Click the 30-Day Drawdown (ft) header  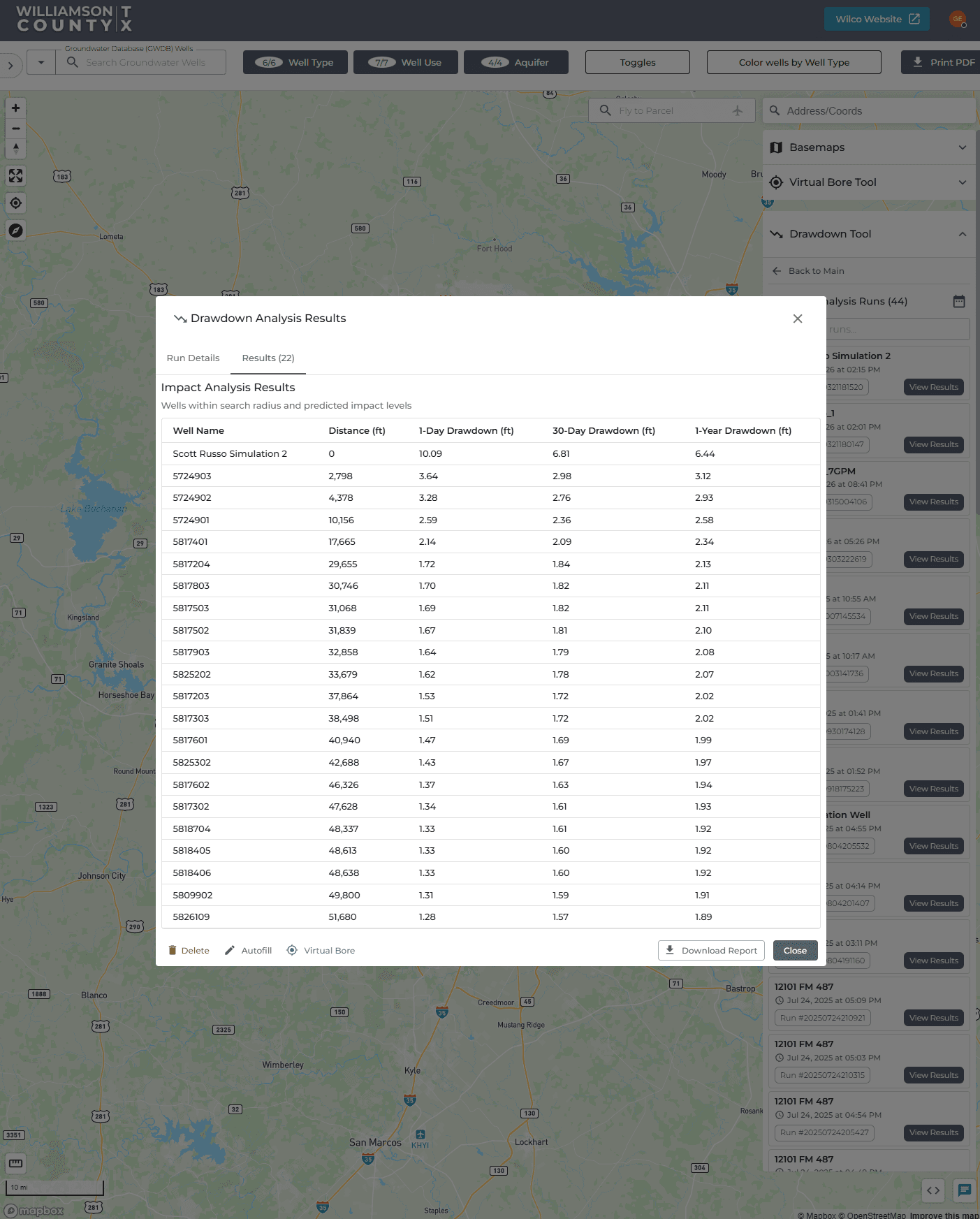point(604,430)
